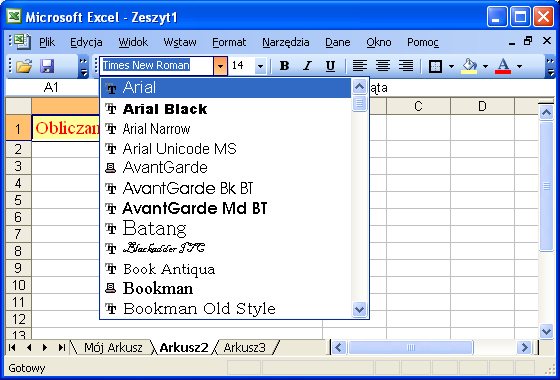This screenshot has width=560, height=380.
Task: Open the Okno menu
Action: click(379, 42)
